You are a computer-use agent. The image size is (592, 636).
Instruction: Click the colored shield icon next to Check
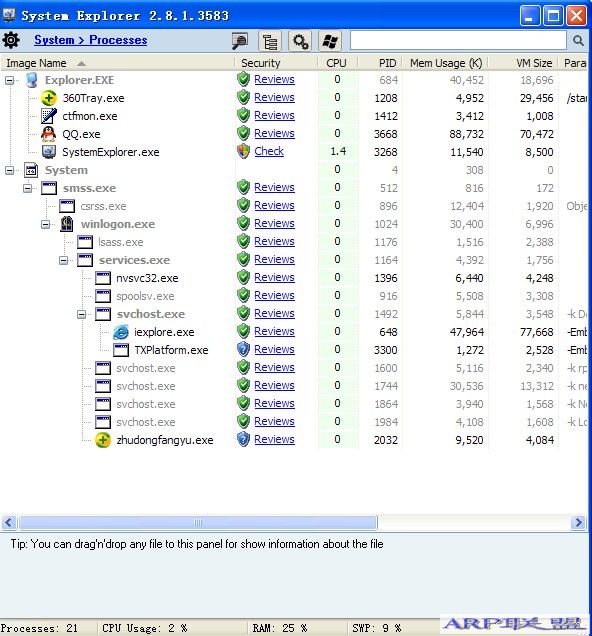point(243,151)
